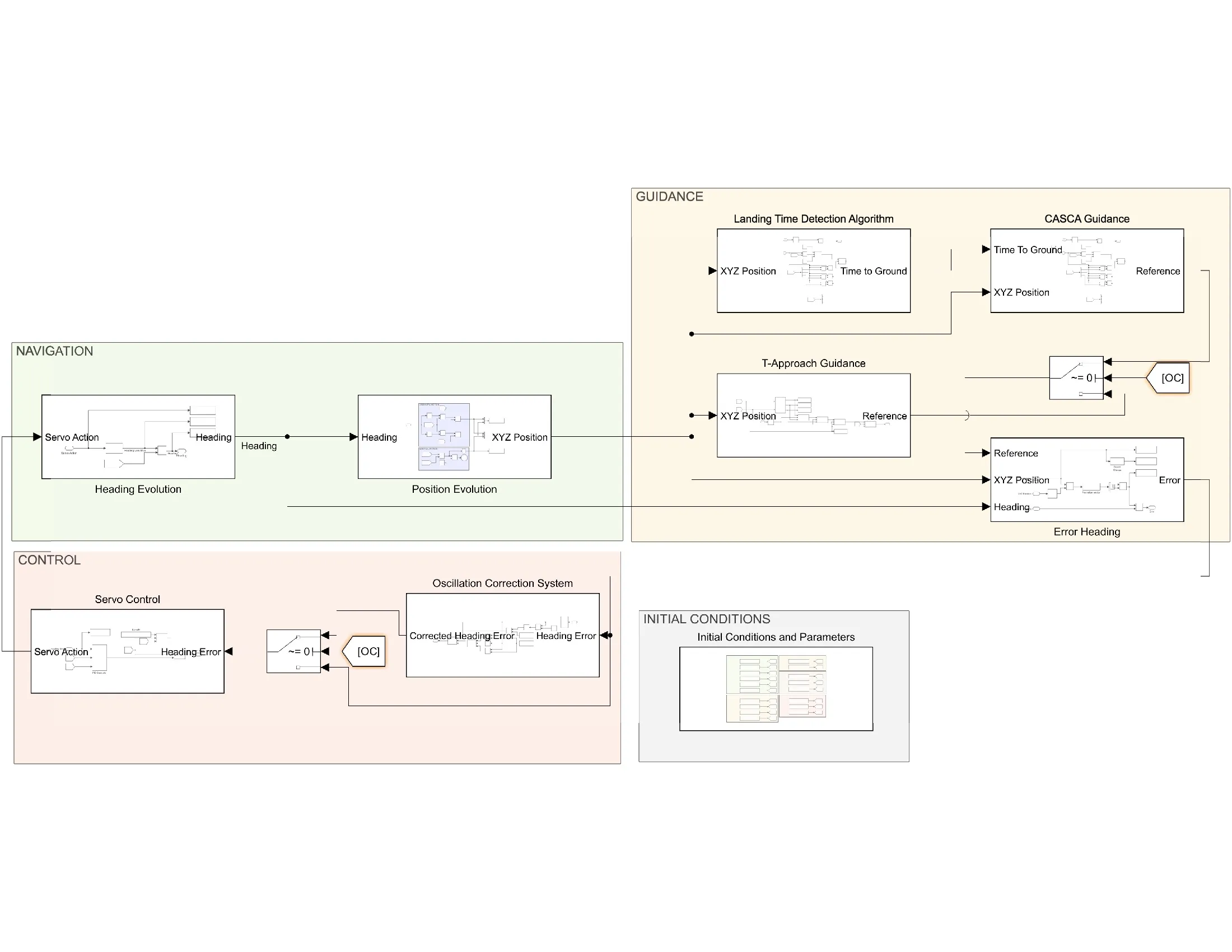Click the Position Evolution block name label
The width and height of the screenshot is (1232, 952).
454,489
